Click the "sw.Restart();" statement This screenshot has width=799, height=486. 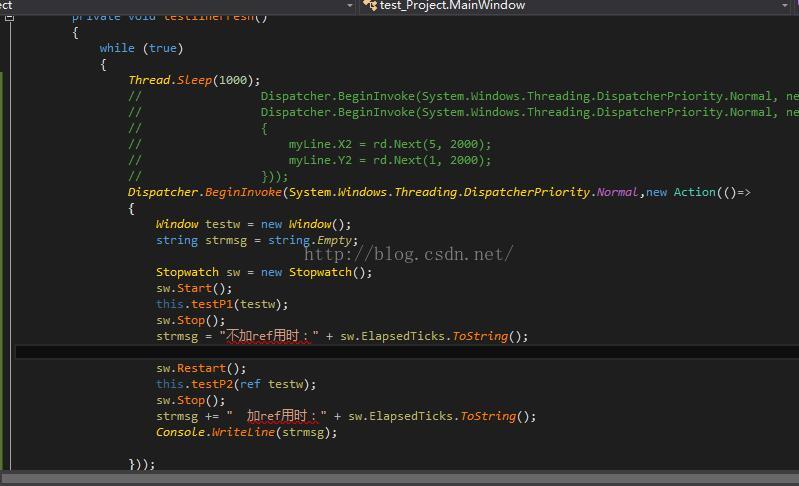click(x=201, y=368)
